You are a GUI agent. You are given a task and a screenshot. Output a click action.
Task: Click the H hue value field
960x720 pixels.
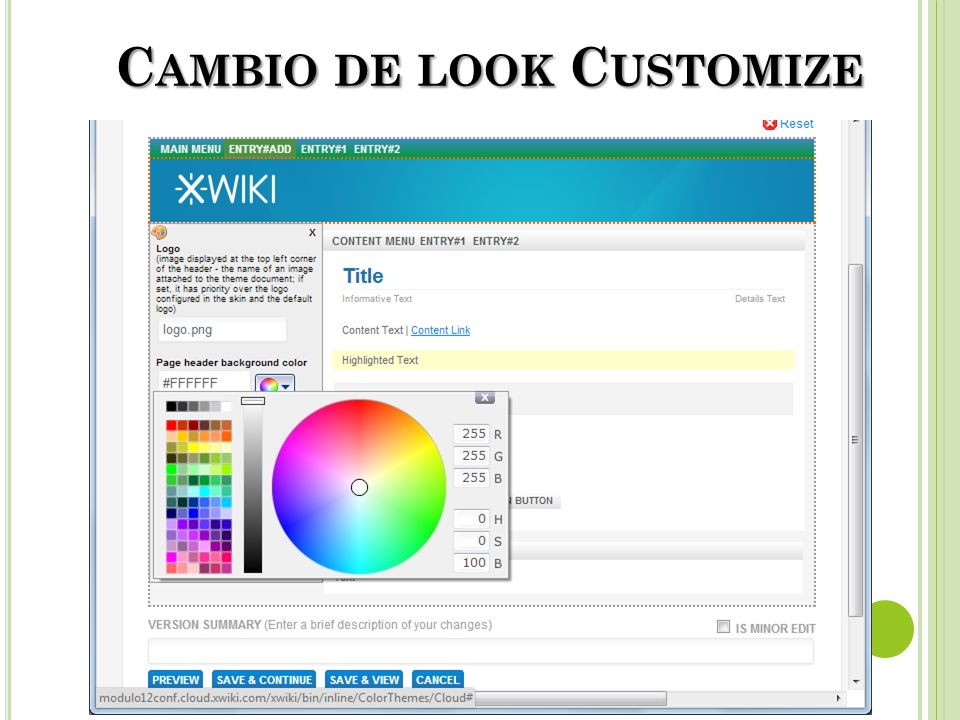471,519
